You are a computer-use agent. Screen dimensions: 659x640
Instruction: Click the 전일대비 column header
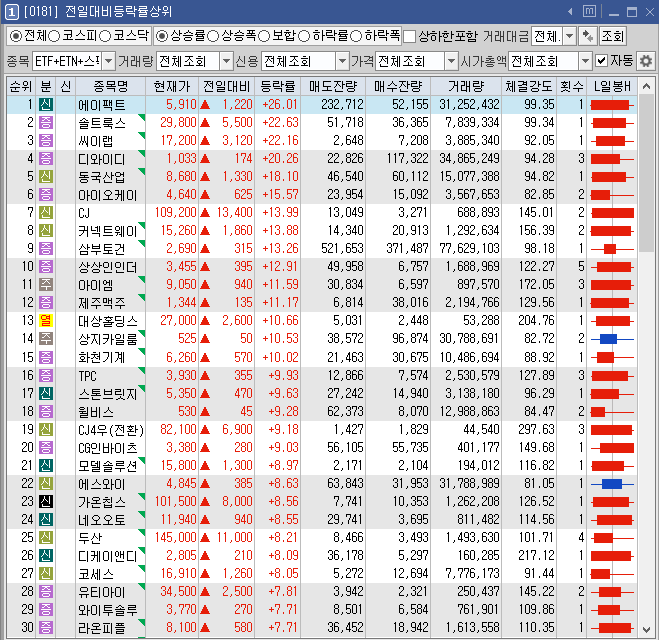tap(227, 87)
